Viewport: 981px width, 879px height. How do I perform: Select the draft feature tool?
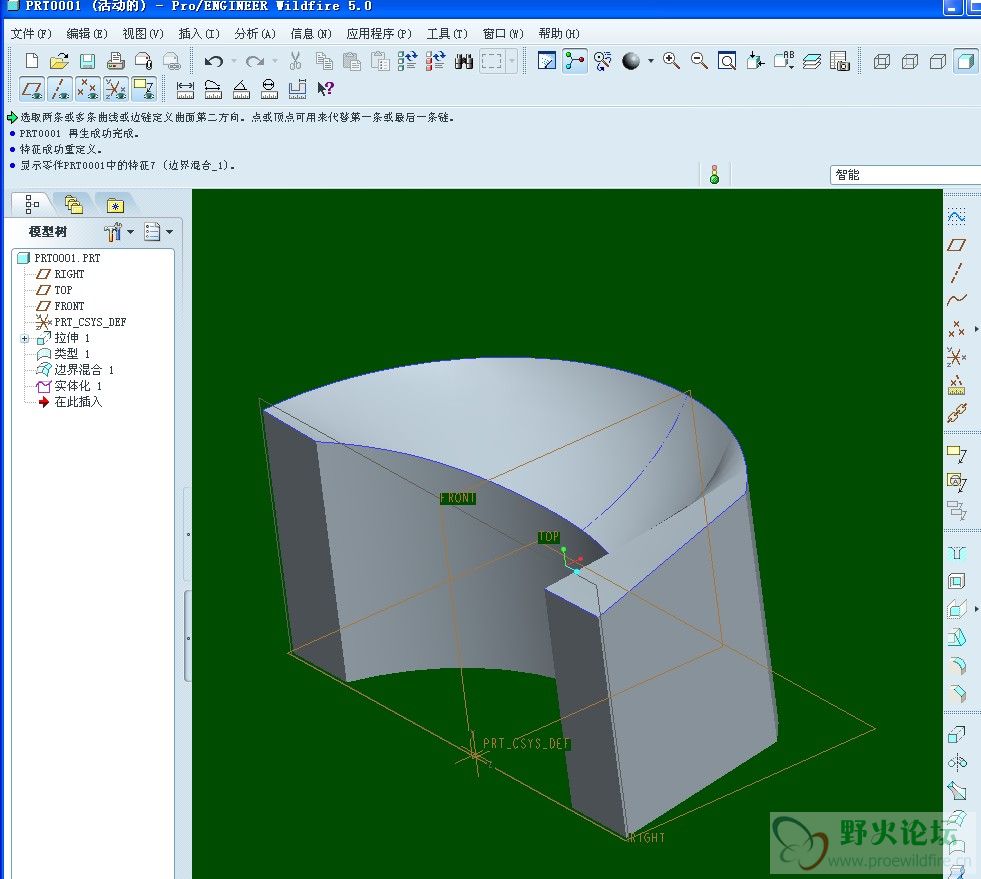click(956, 638)
